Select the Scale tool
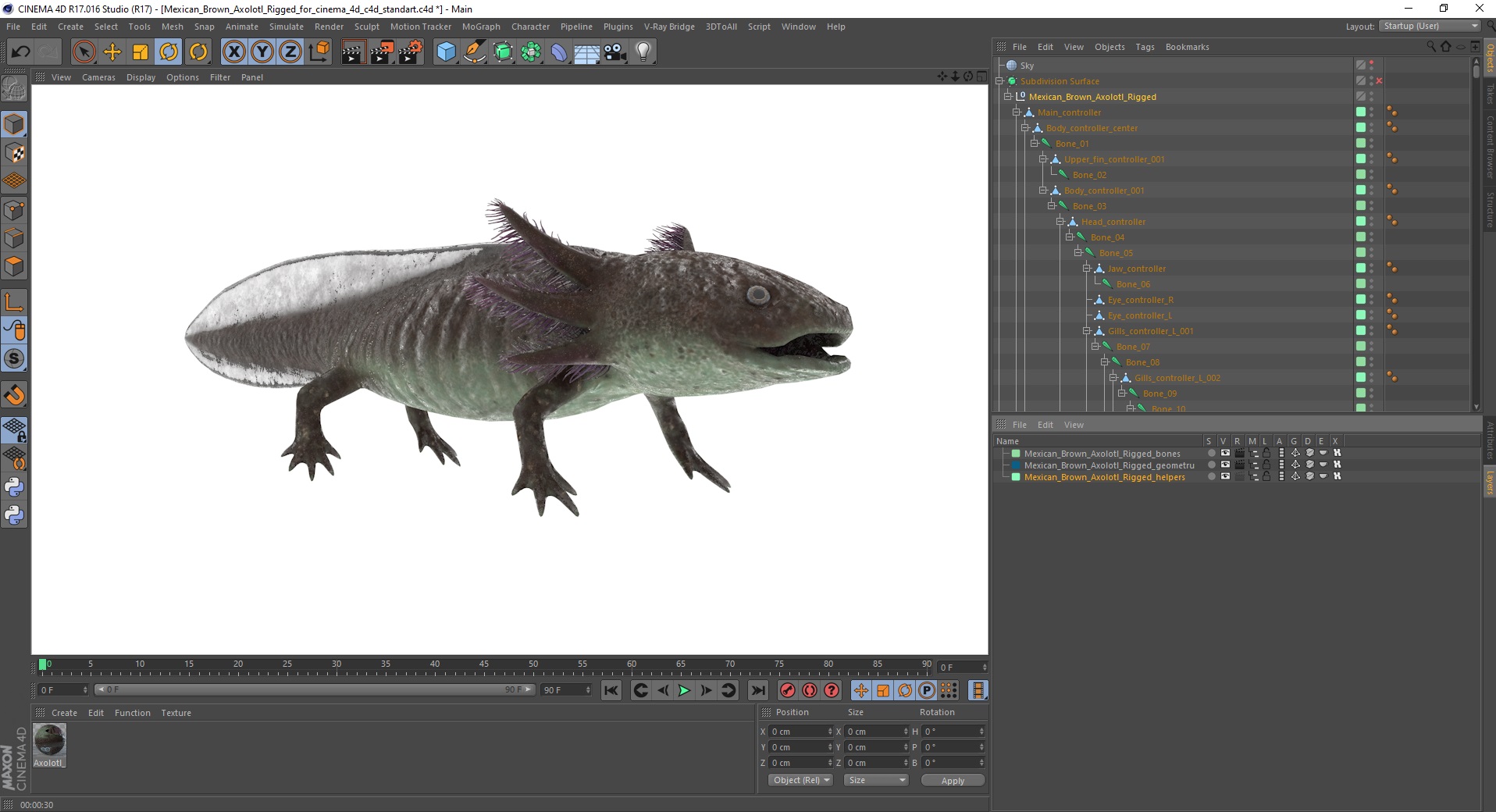The image size is (1496, 812). [x=141, y=52]
